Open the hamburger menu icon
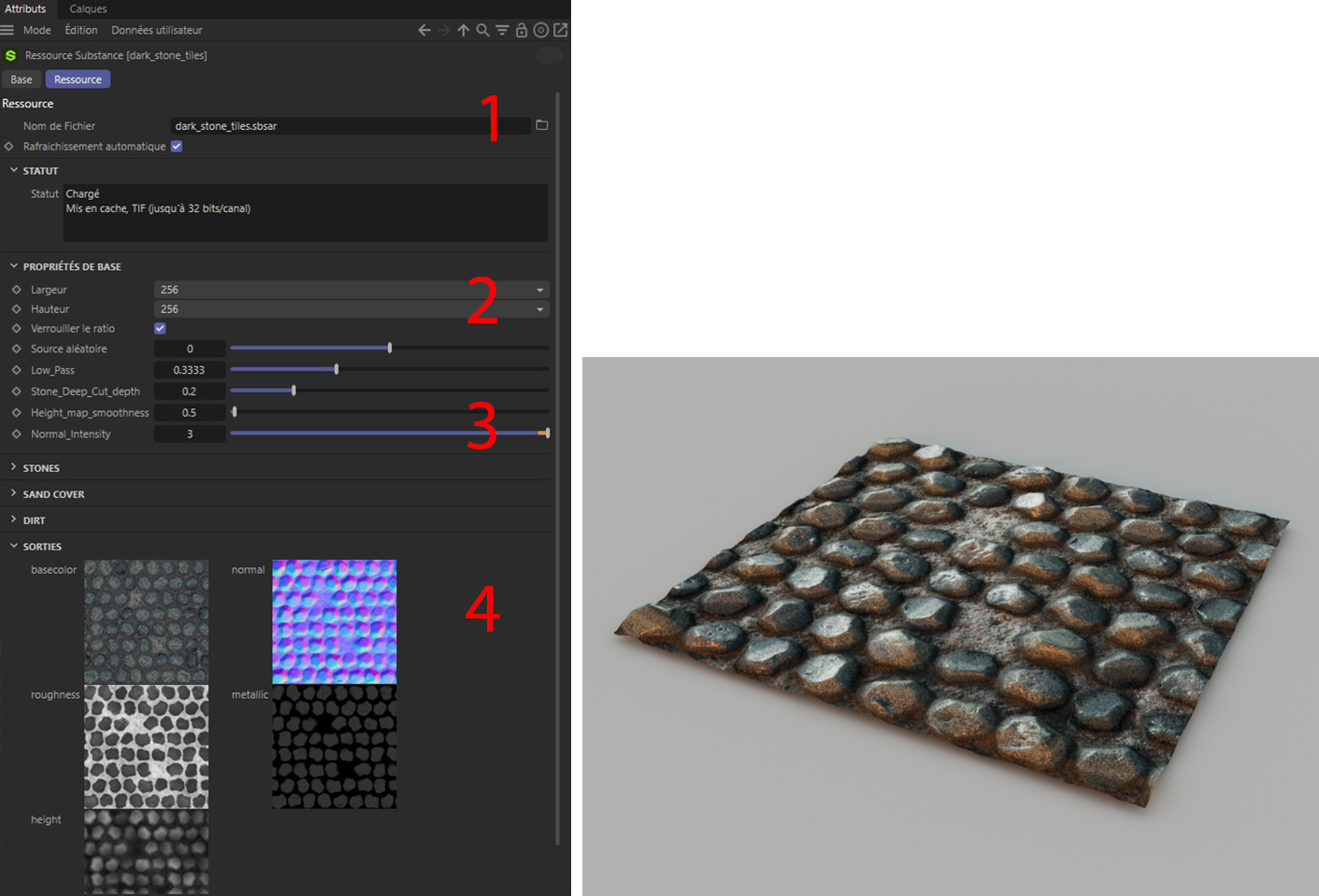Viewport: 1319px width, 896px height. 7,30
